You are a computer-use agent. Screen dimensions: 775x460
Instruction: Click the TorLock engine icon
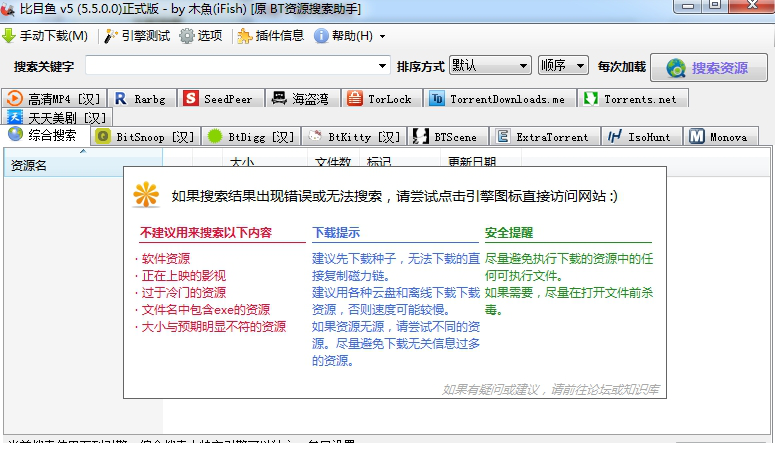(x=354, y=98)
